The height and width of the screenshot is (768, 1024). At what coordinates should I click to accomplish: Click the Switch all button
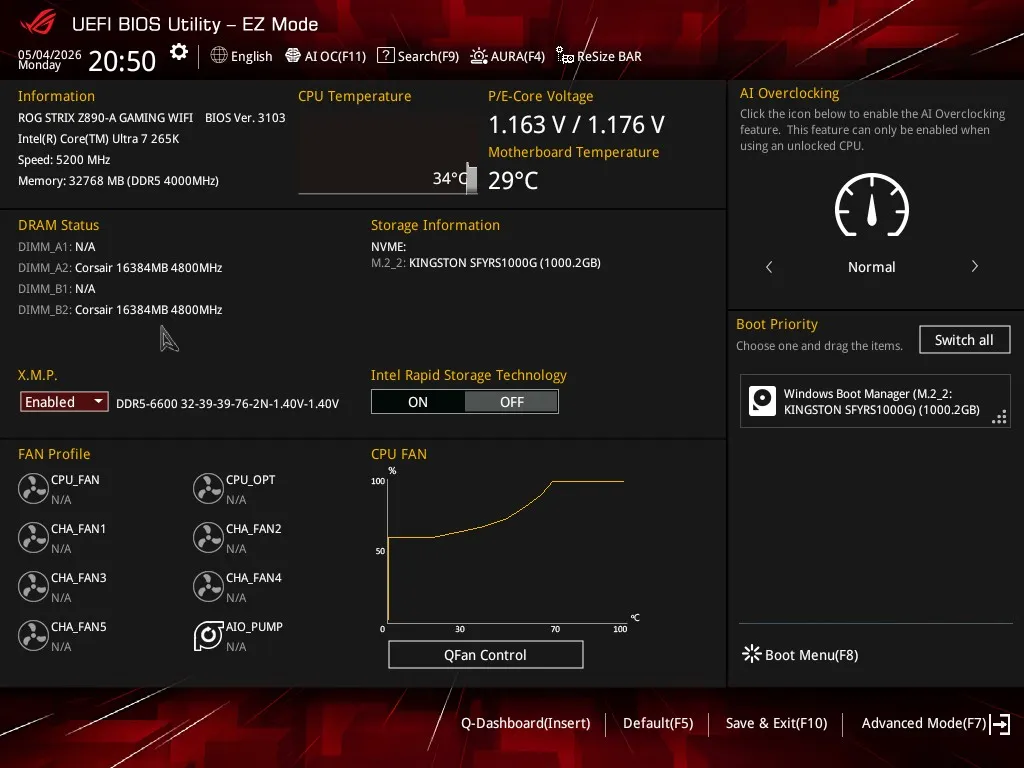[x=965, y=340]
